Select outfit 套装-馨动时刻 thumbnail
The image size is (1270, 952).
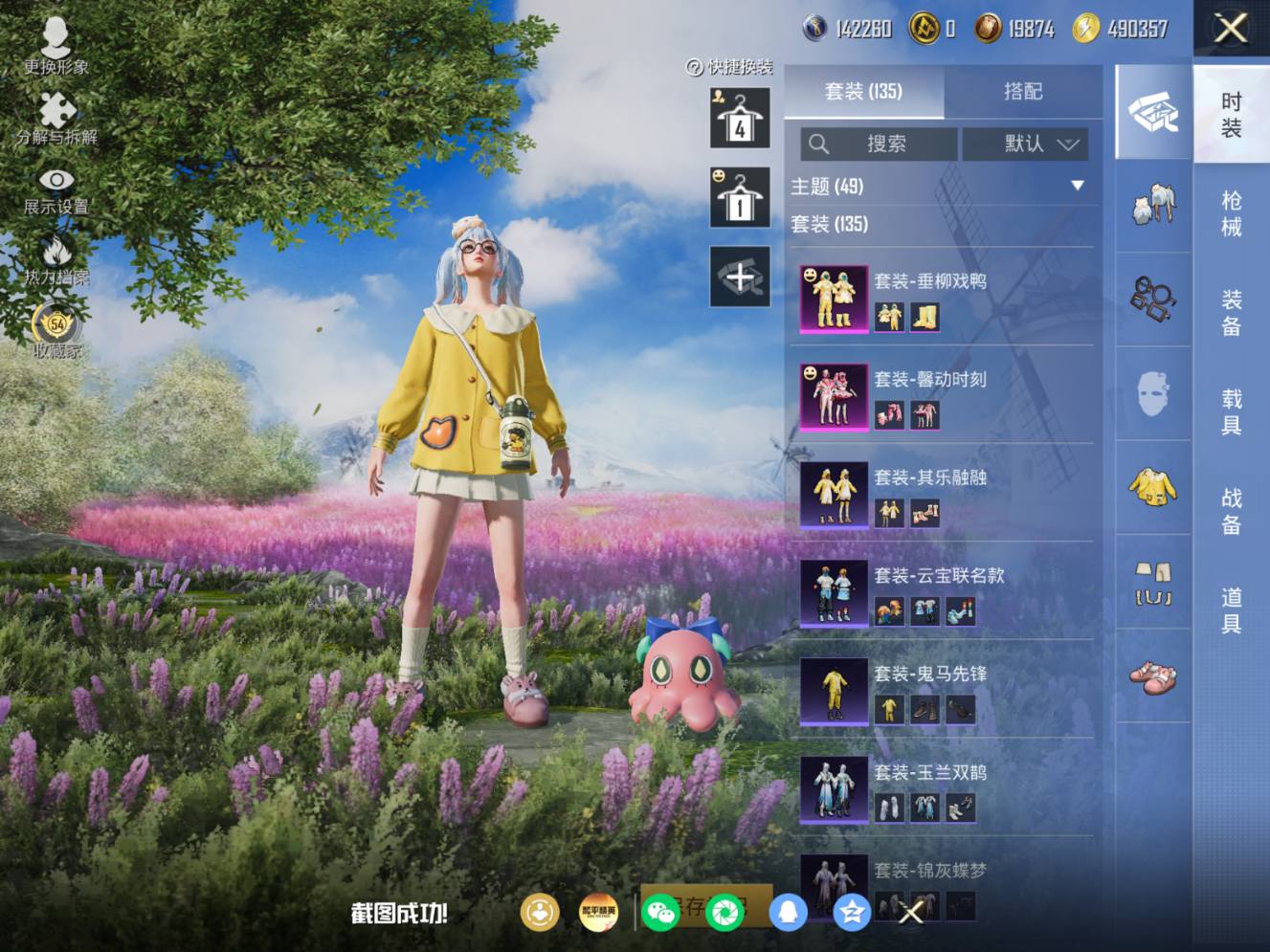(834, 397)
